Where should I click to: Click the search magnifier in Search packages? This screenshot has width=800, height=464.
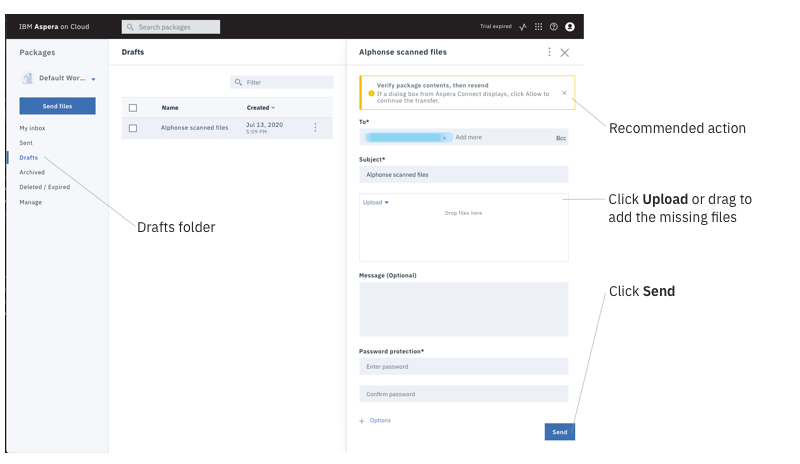point(130,27)
